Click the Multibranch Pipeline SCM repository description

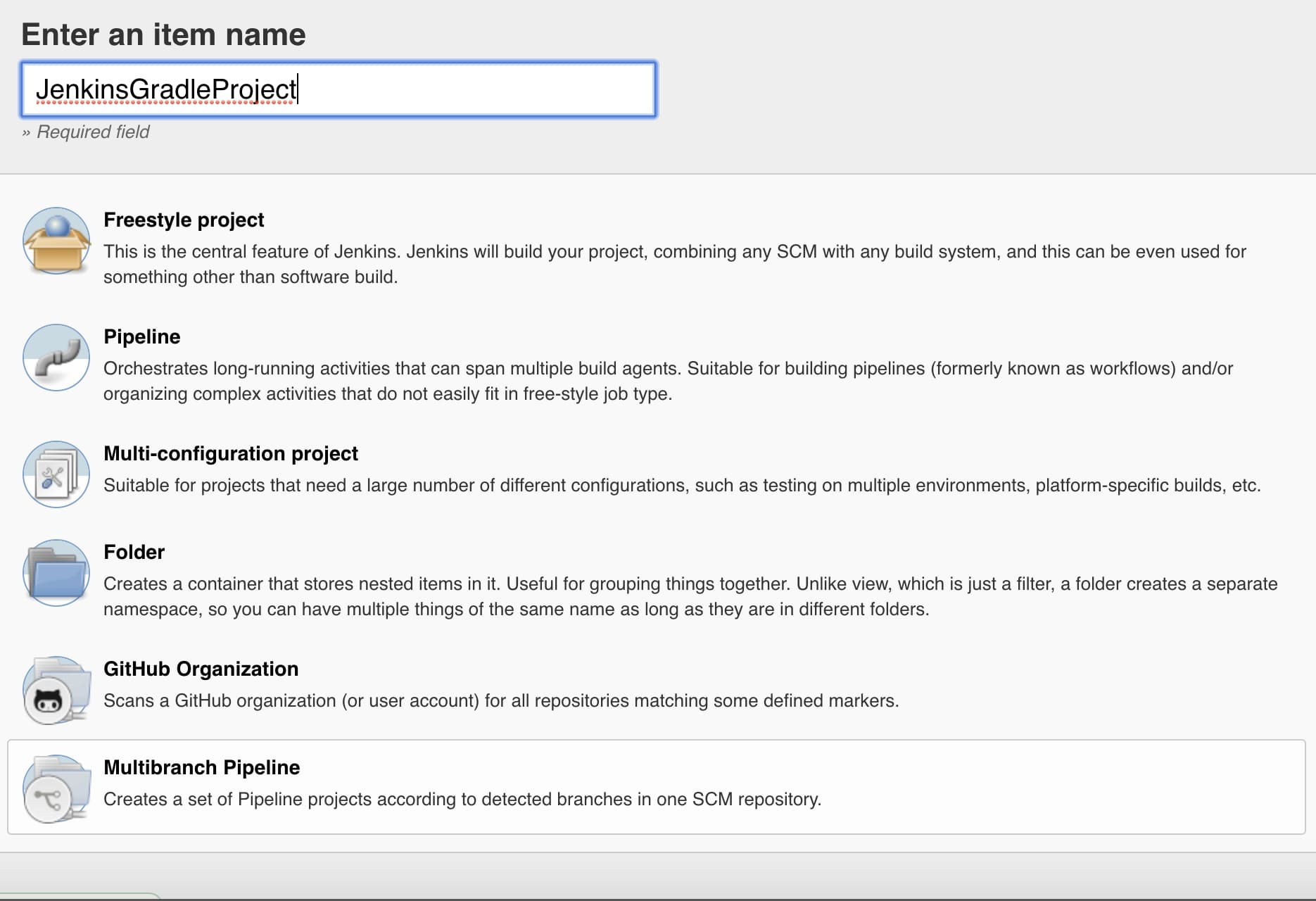[462, 799]
